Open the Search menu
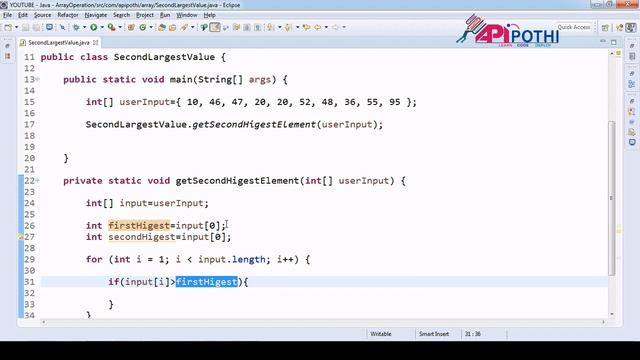640x360 pixels. point(122,15)
